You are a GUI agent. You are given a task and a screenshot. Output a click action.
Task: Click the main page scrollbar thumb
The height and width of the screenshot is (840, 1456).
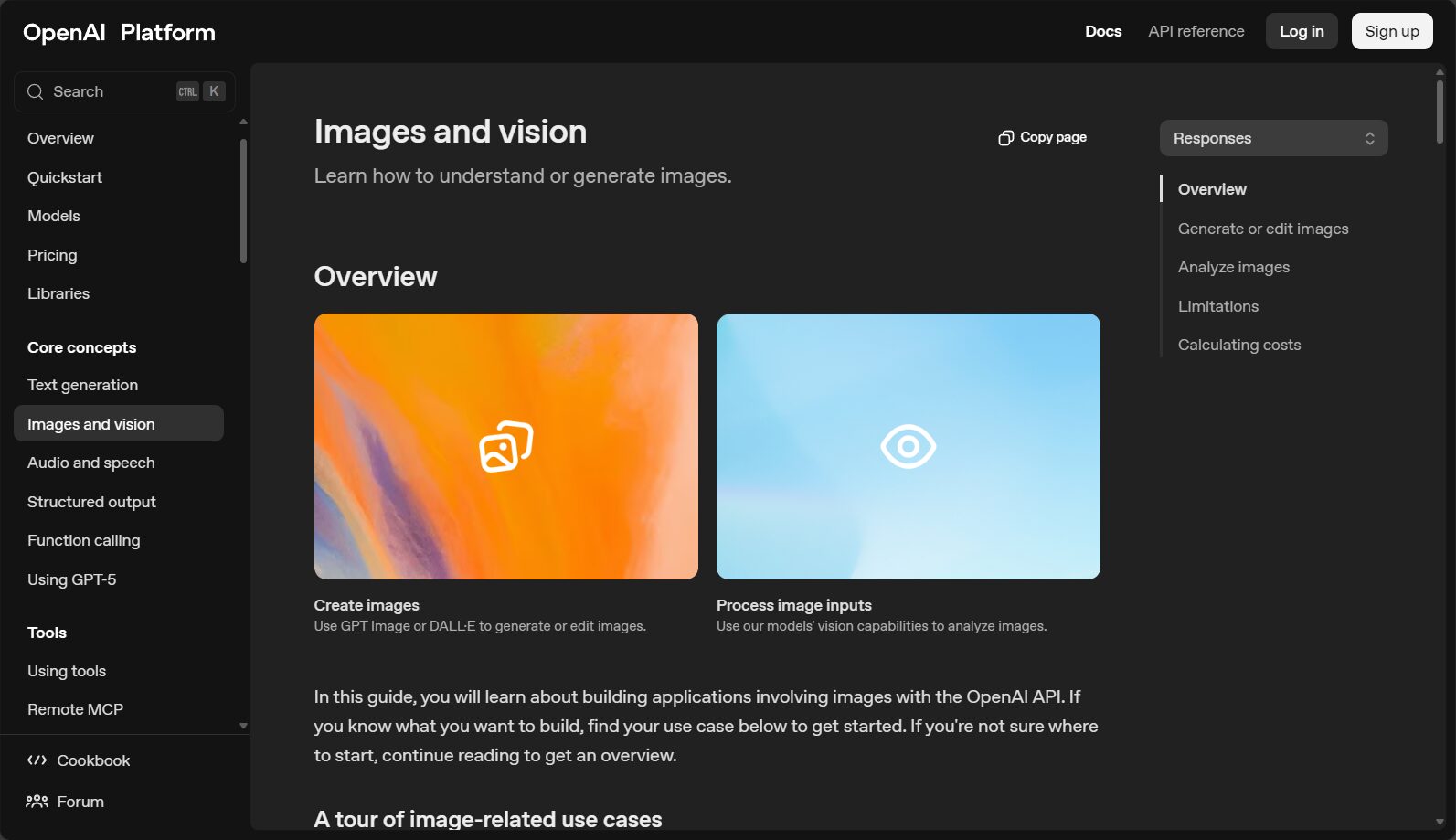tap(1440, 112)
